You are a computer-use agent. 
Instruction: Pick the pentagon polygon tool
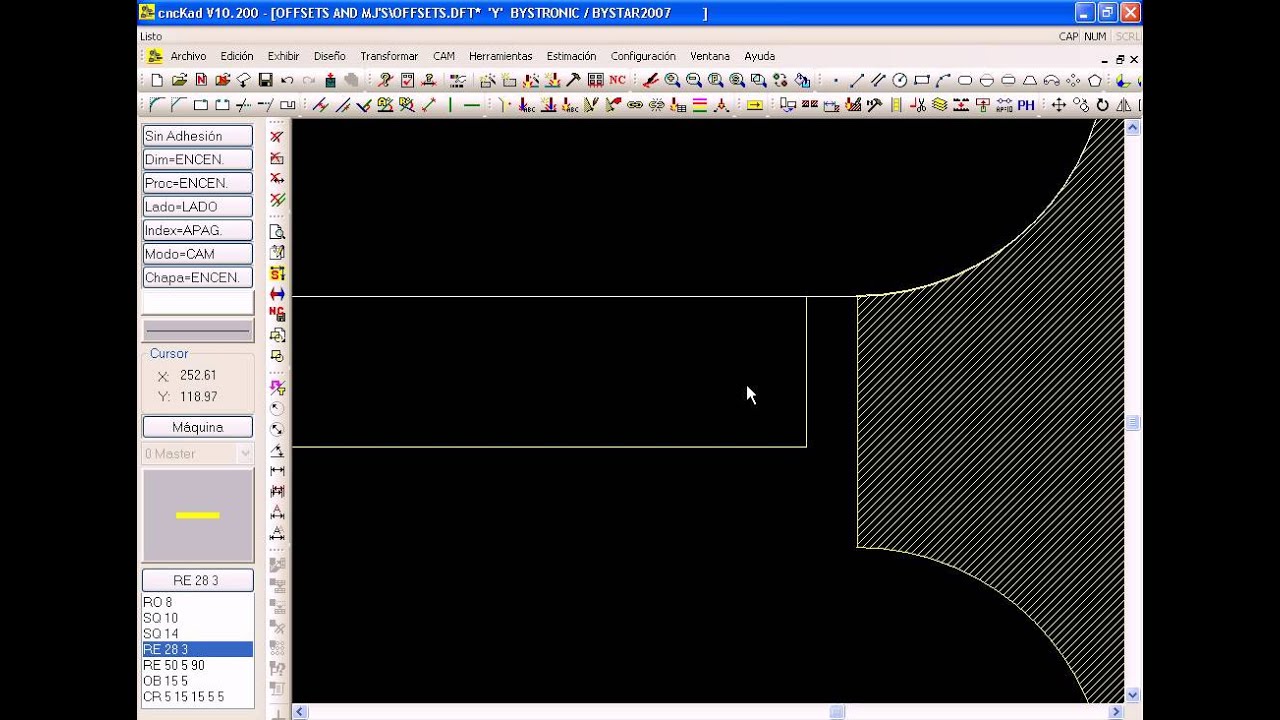tap(1094, 80)
